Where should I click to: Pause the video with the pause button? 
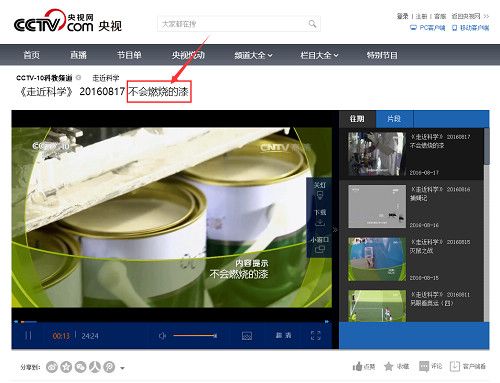tap(28, 335)
